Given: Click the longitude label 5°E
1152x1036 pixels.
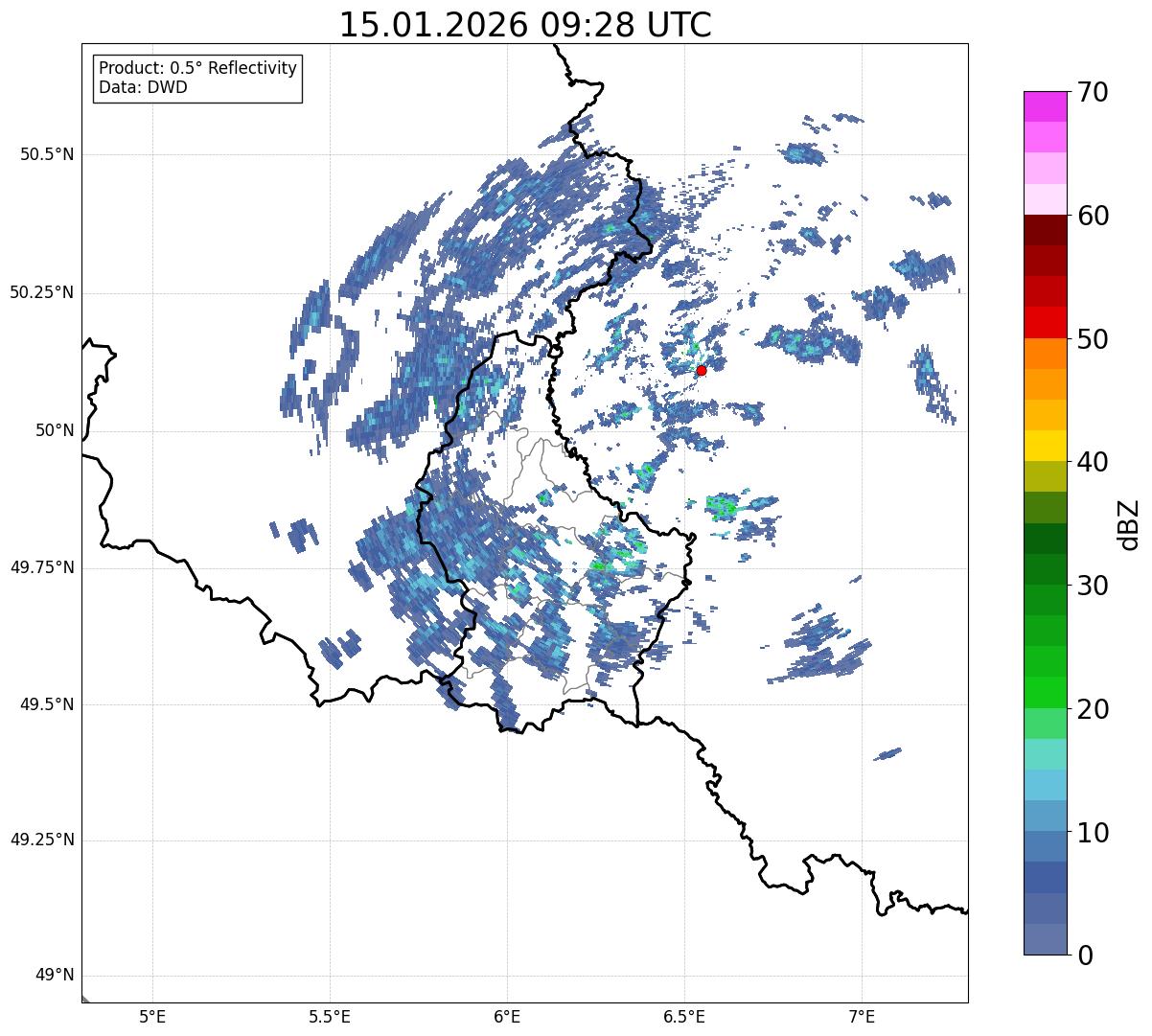Looking at the screenshot, I should (152, 1016).
